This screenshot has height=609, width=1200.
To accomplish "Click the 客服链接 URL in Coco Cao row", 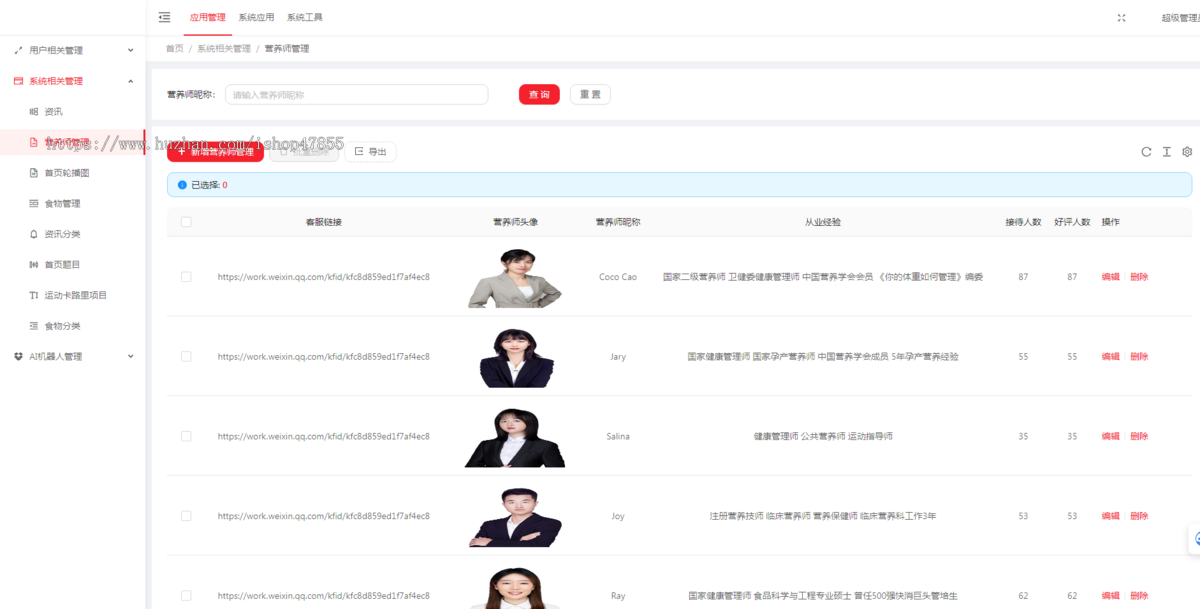I will pyautogui.click(x=324, y=277).
